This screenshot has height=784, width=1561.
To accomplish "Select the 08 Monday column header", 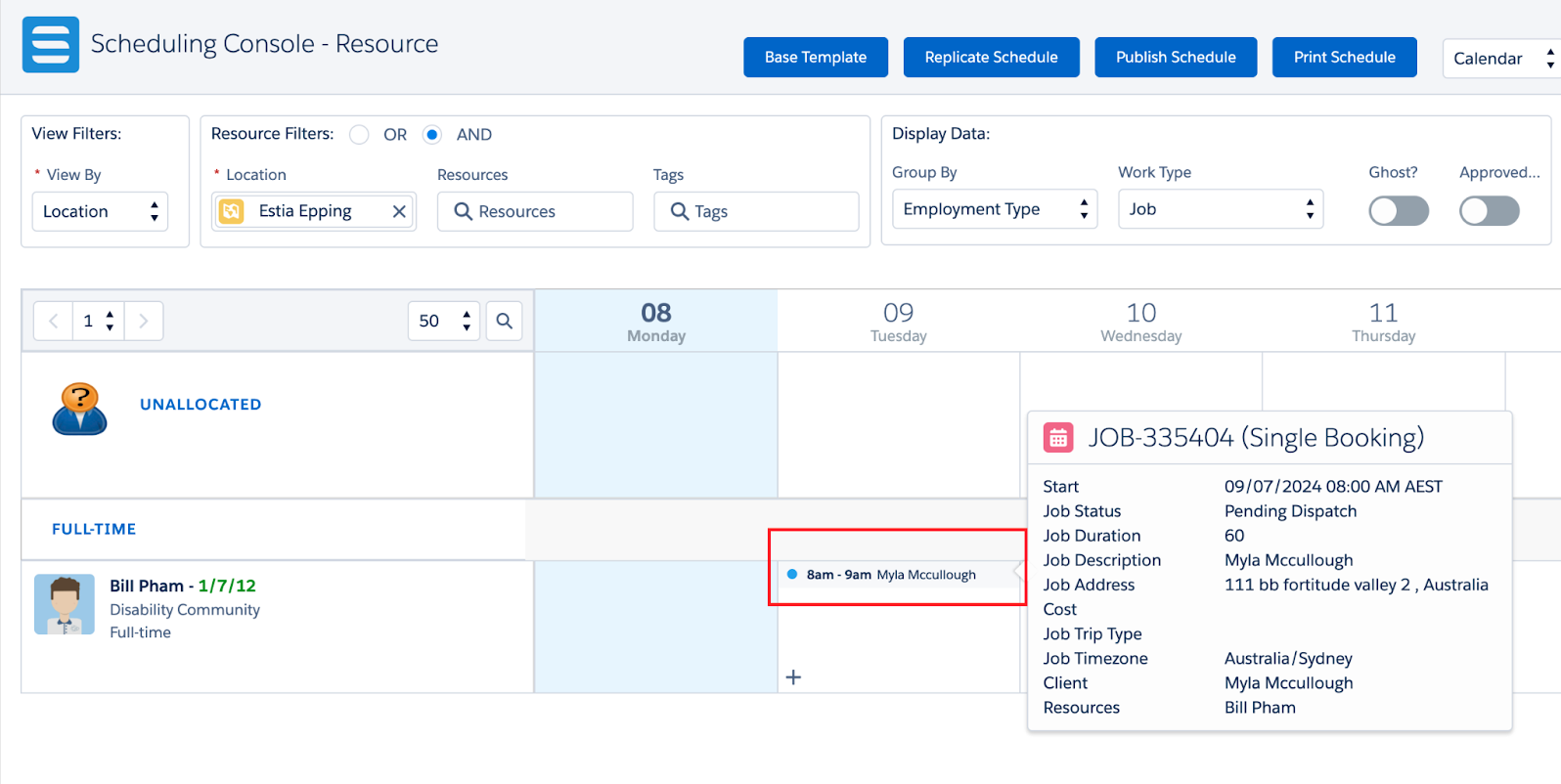I will click(656, 322).
